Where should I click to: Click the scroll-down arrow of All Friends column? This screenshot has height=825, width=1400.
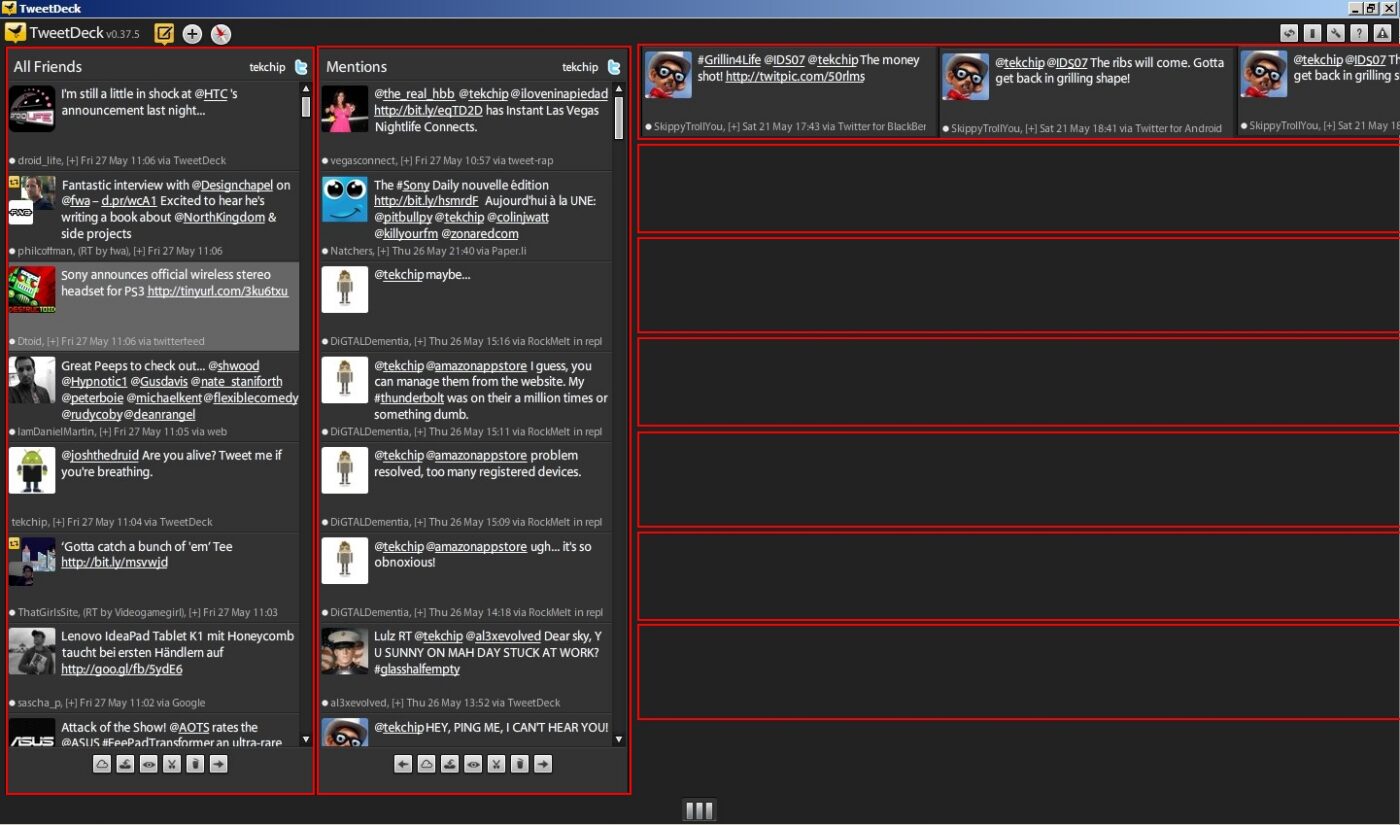(x=306, y=740)
